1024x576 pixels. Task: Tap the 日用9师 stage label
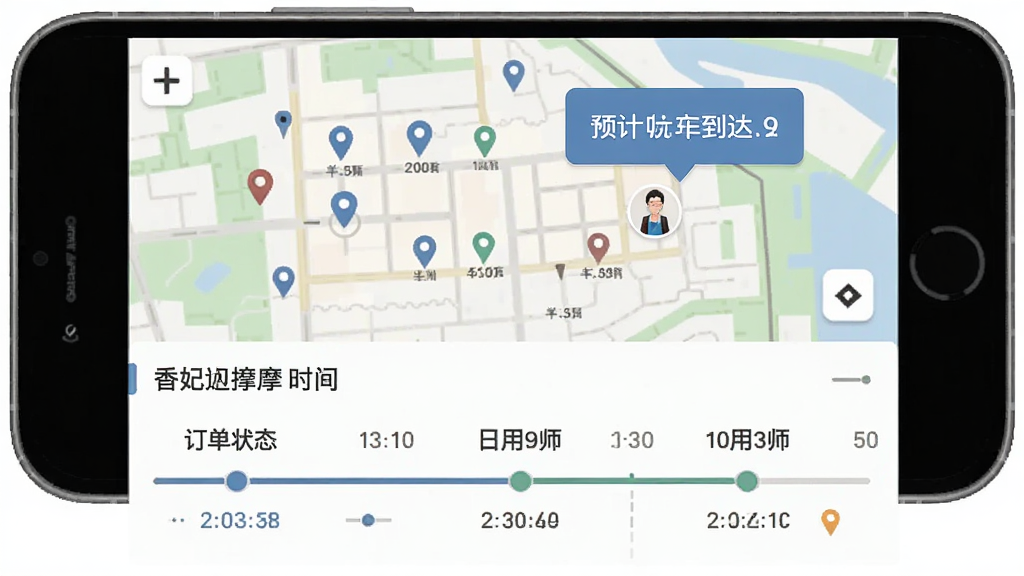pos(519,440)
